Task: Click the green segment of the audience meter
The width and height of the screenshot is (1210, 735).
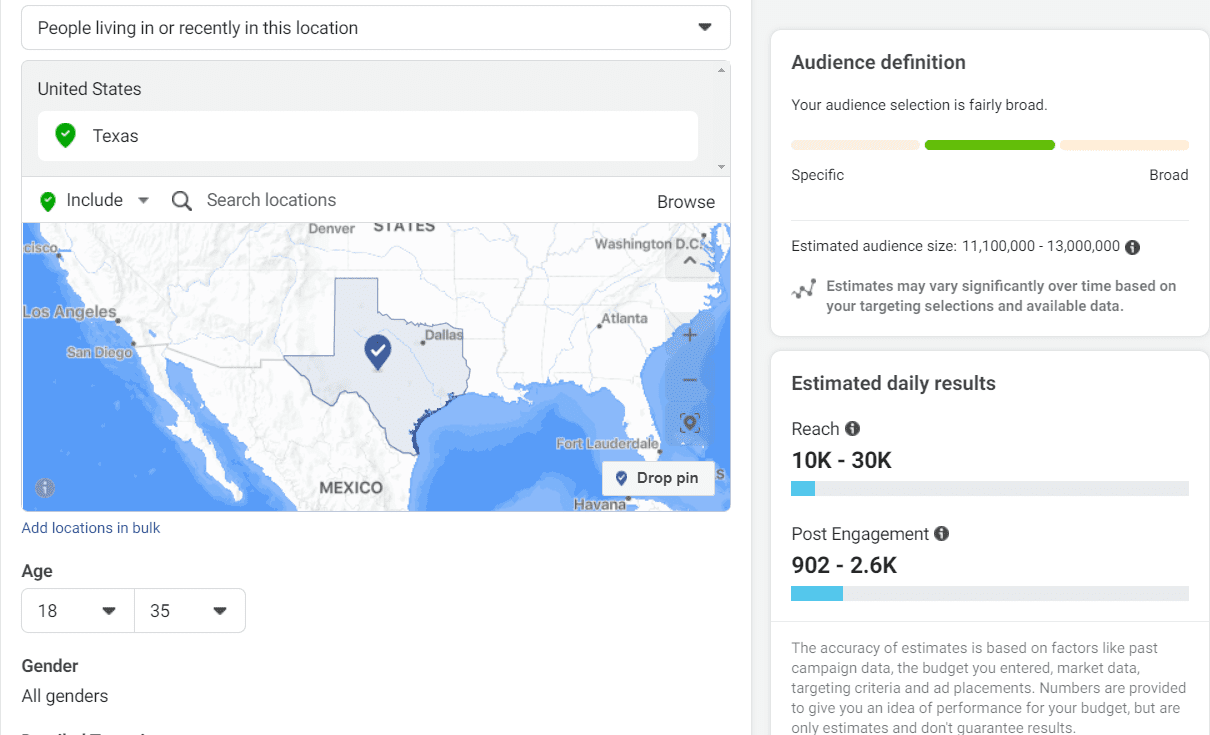Action: (x=989, y=144)
